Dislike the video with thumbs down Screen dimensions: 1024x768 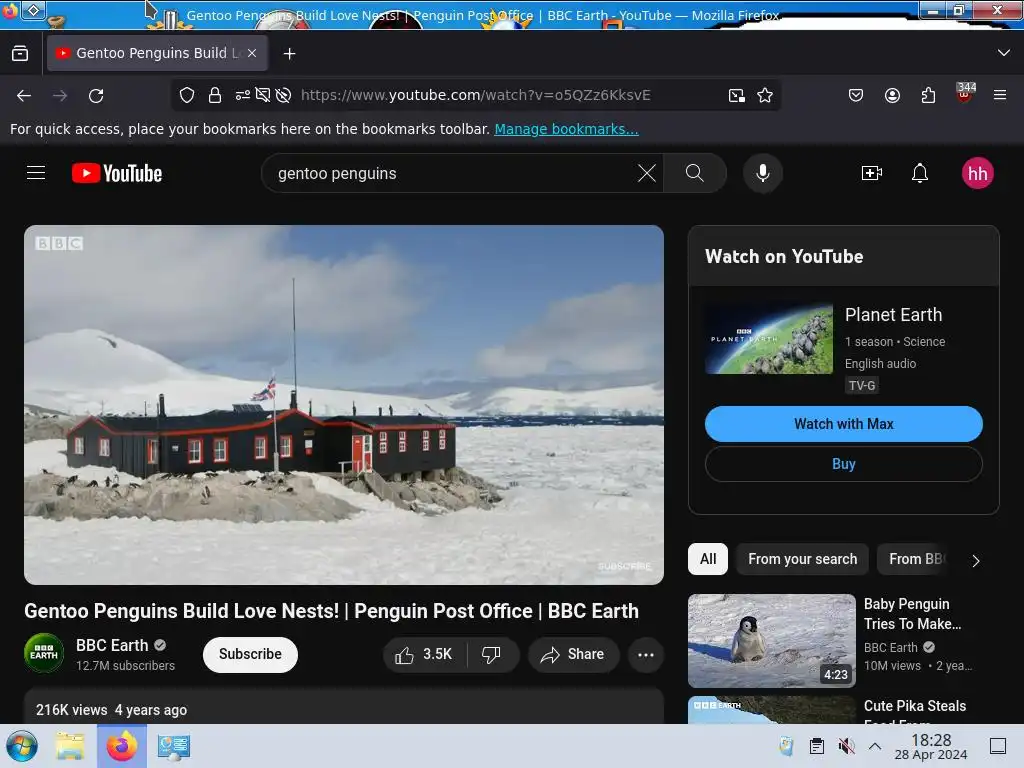point(492,654)
